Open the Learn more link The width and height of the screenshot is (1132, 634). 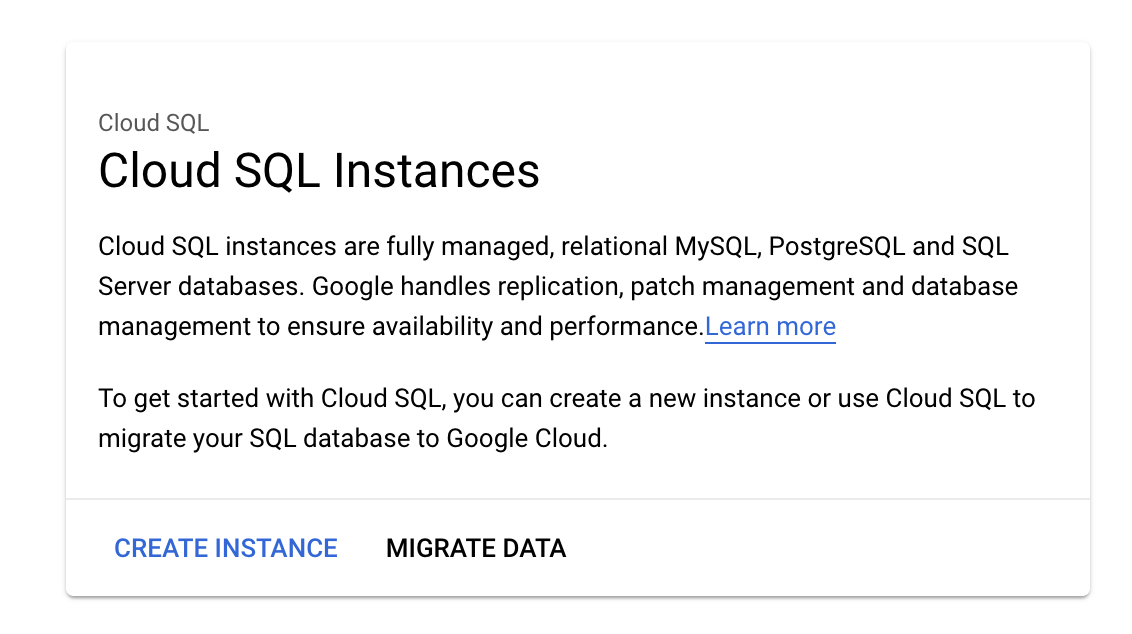[x=770, y=326]
